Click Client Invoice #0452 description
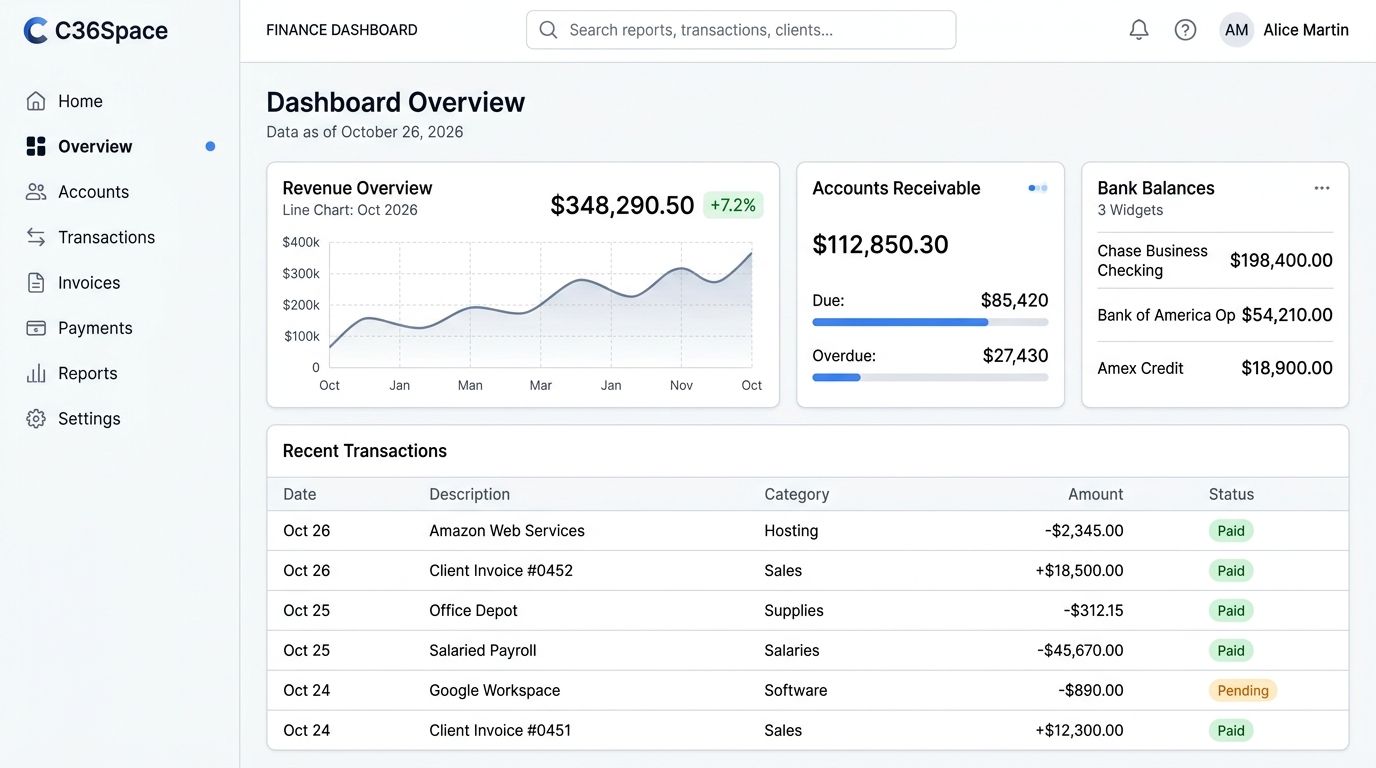Image resolution: width=1376 pixels, height=768 pixels. (501, 570)
